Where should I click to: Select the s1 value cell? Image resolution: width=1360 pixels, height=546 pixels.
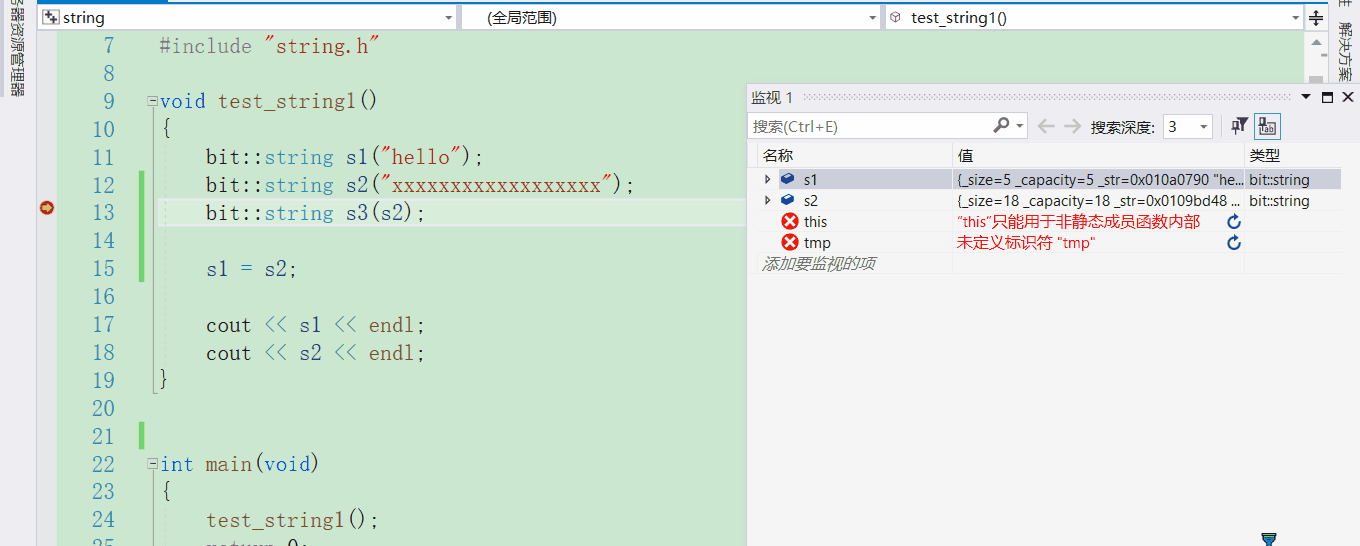point(1098,180)
